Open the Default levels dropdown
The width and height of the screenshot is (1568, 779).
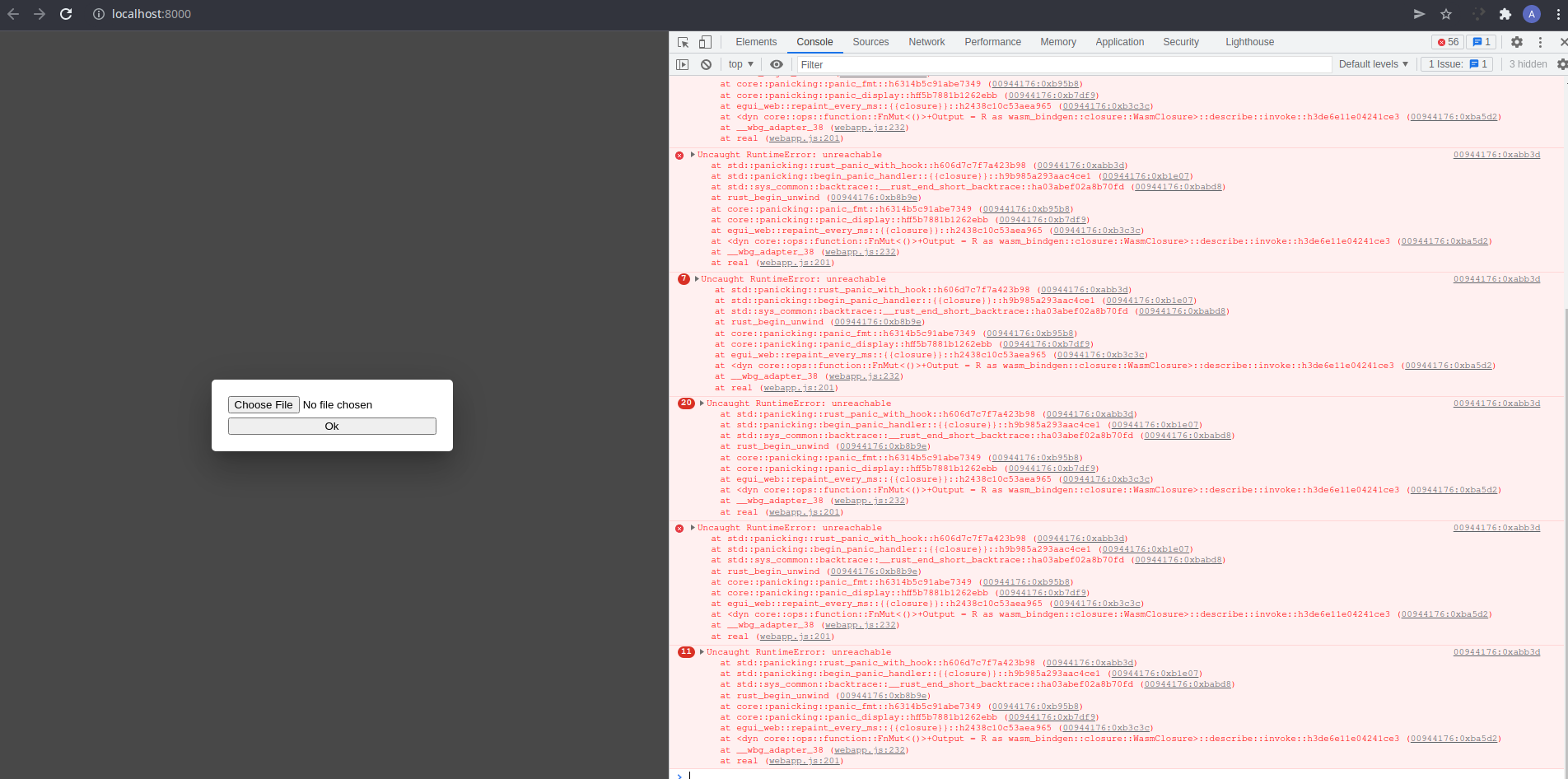pyautogui.click(x=1373, y=64)
